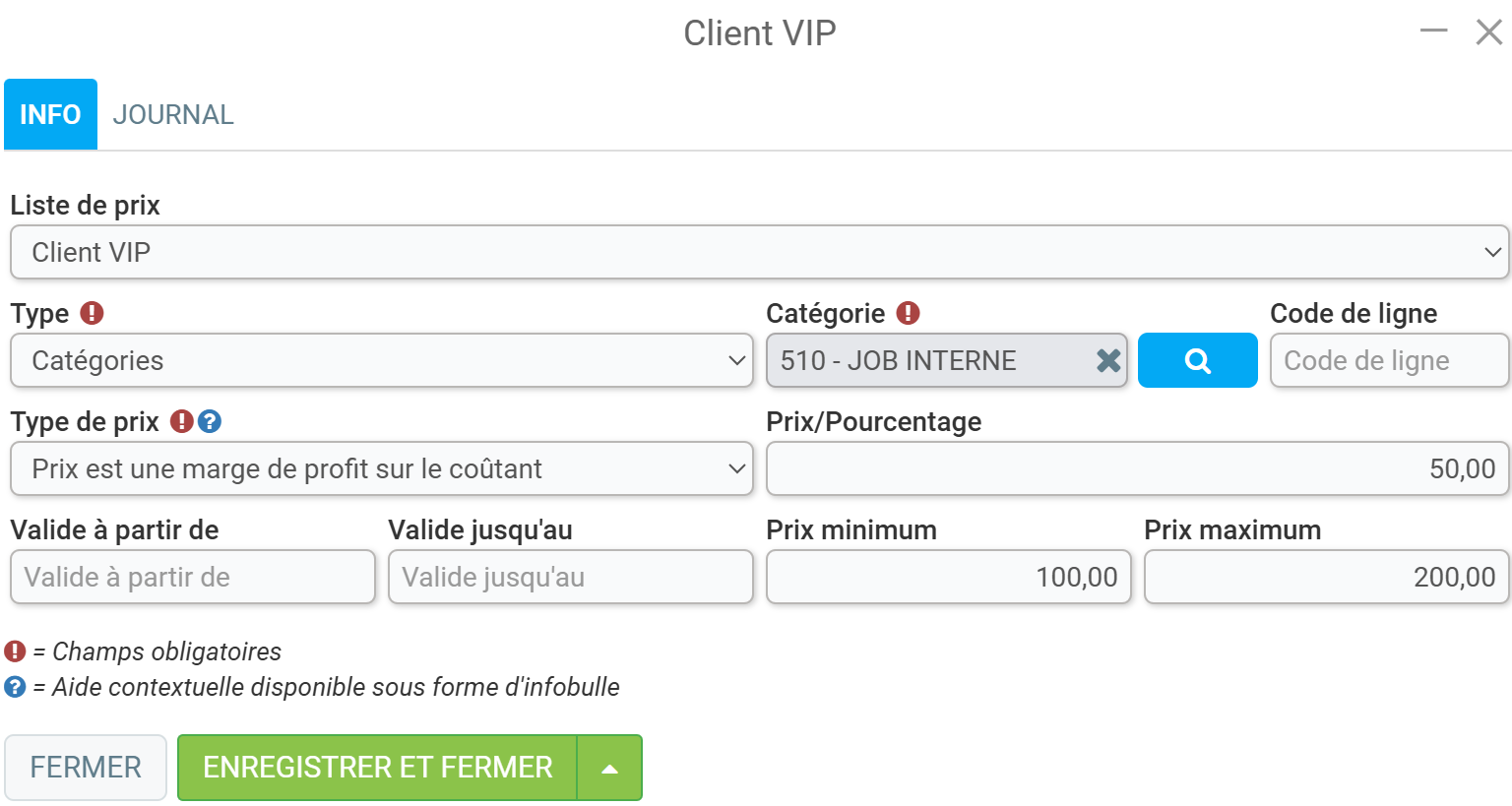Image resolution: width=1512 pixels, height=806 pixels.
Task: Open the save options arrow next to Enregistrer
Action: click(609, 768)
